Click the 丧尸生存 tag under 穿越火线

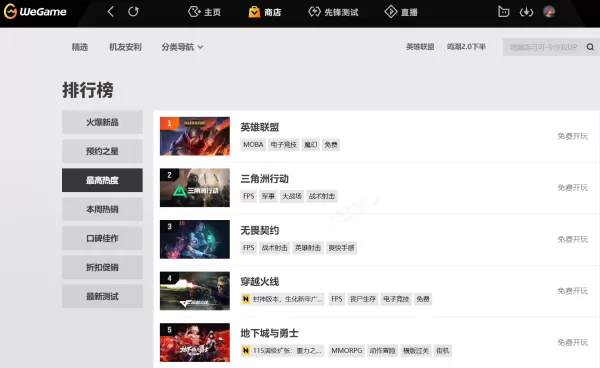pyautogui.click(x=363, y=299)
